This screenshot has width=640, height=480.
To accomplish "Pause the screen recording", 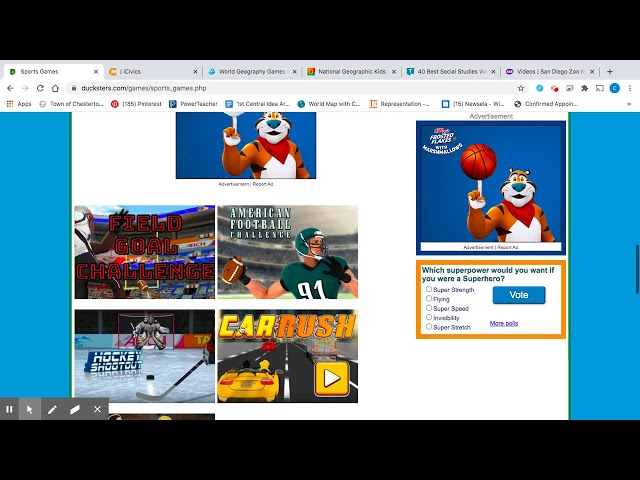I will coord(9,409).
